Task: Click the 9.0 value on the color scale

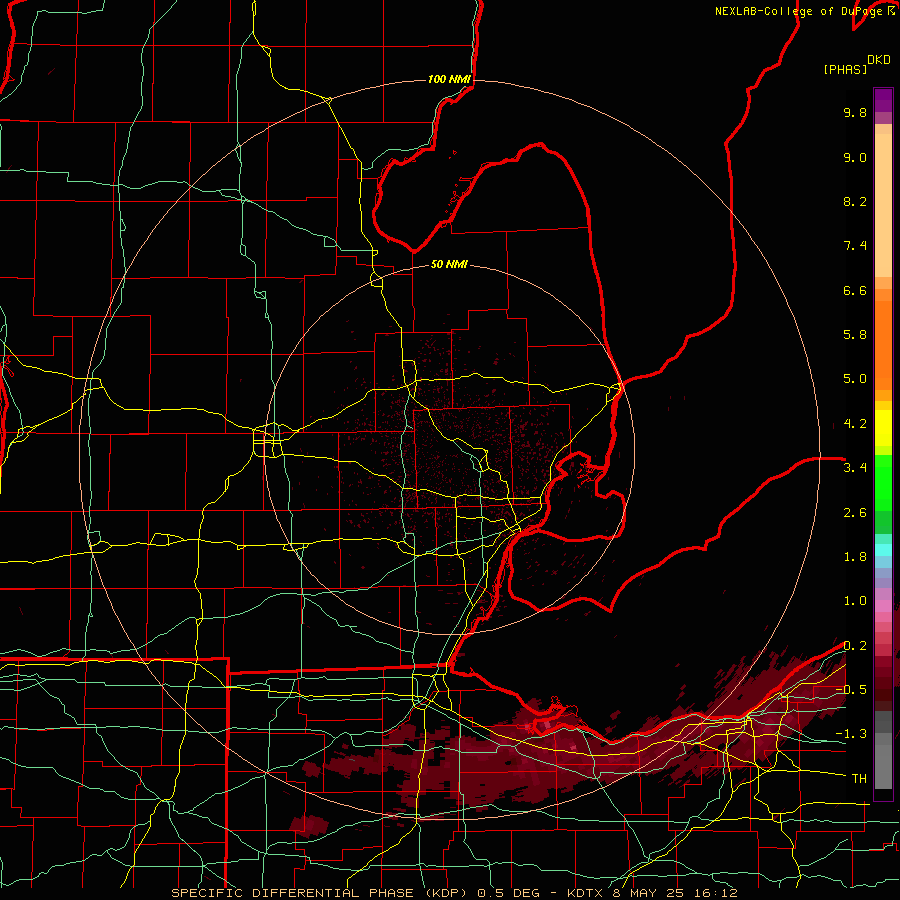Action: click(x=855, y=157)
